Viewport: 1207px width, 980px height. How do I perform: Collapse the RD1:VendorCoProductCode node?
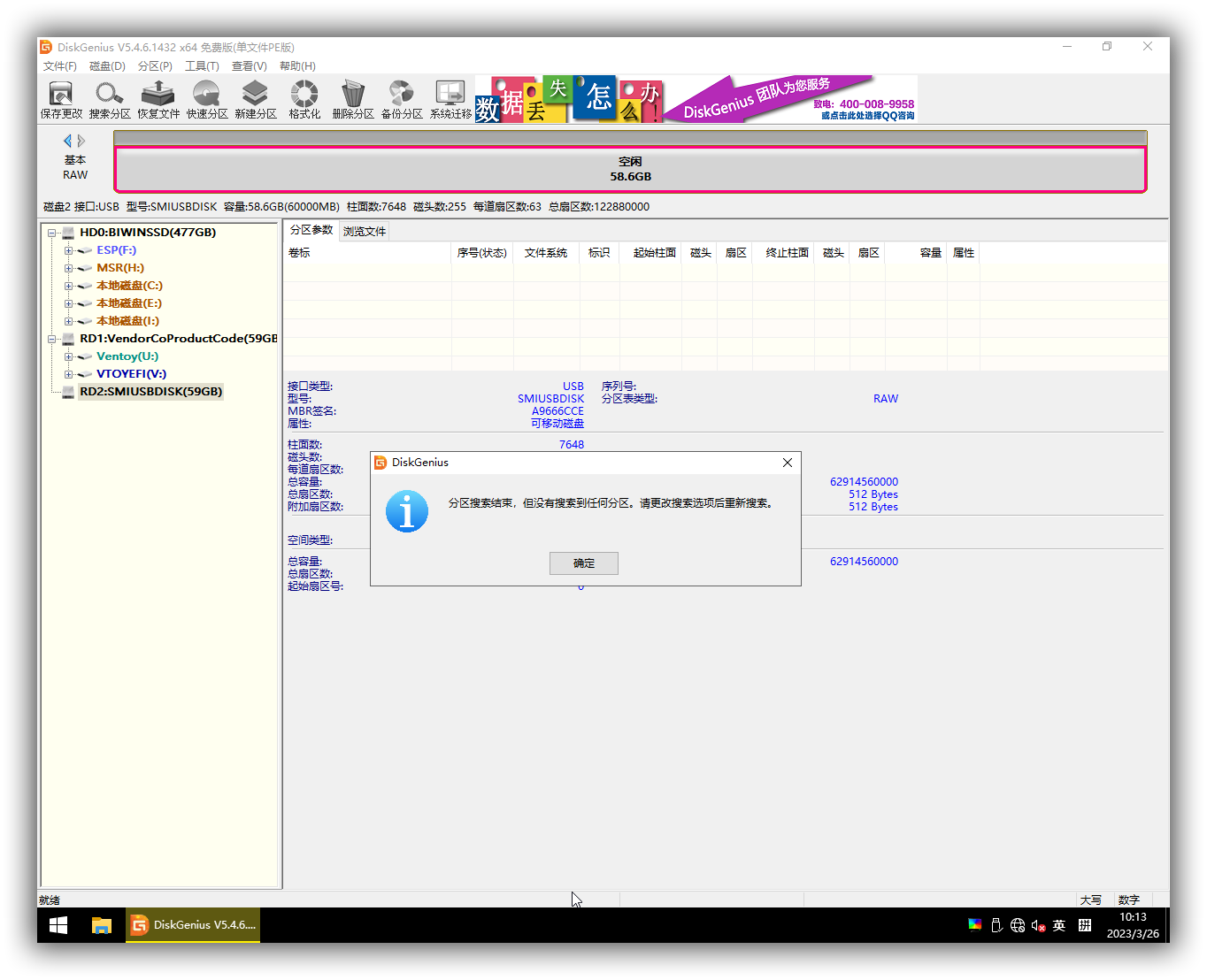click(52, 339)
